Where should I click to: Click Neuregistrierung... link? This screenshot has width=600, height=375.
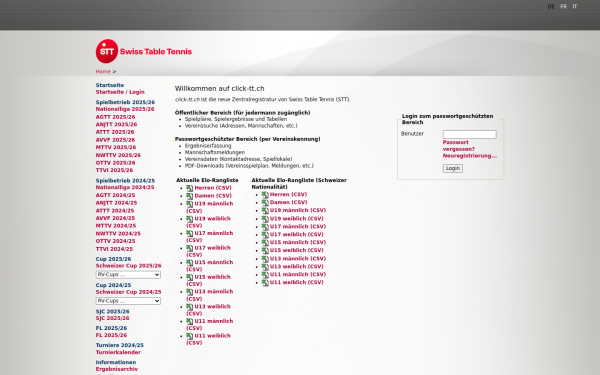(470, 156)
